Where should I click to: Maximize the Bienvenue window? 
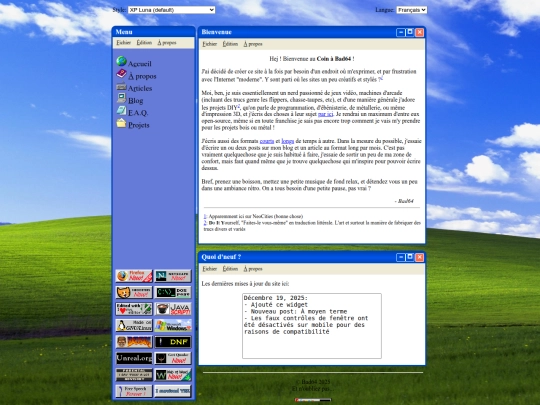click(x=410, y=32)
